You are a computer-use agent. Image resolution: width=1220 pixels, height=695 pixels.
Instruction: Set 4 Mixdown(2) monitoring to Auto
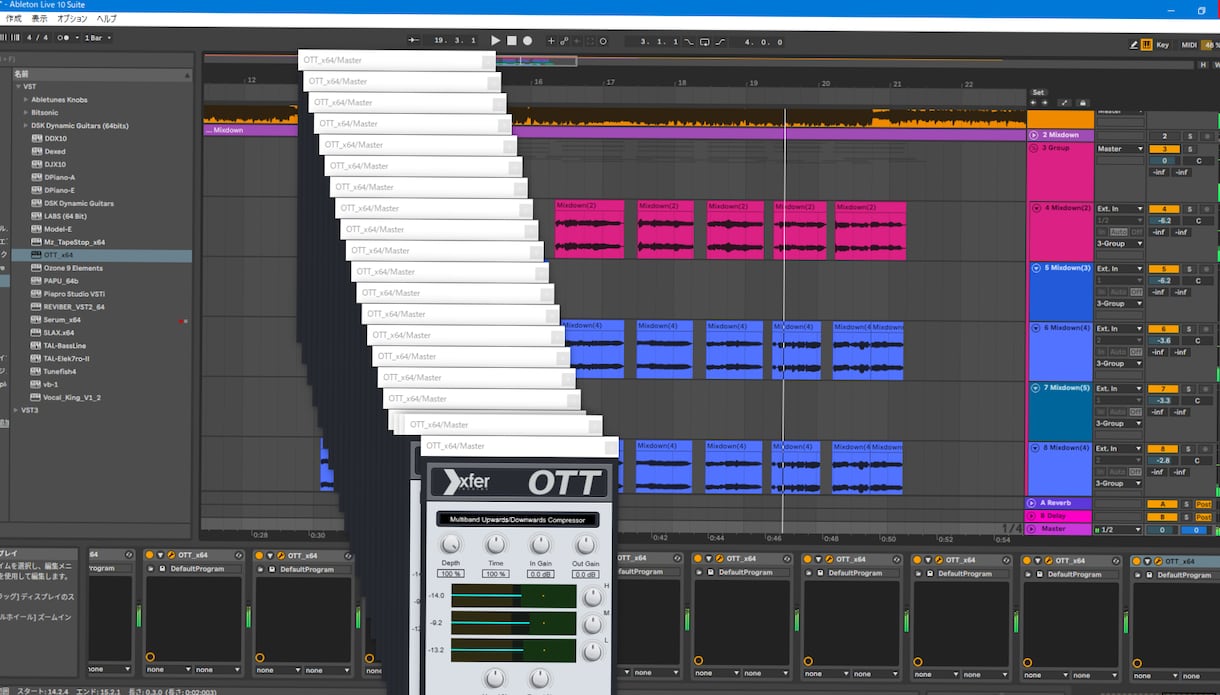point(1120,232)
